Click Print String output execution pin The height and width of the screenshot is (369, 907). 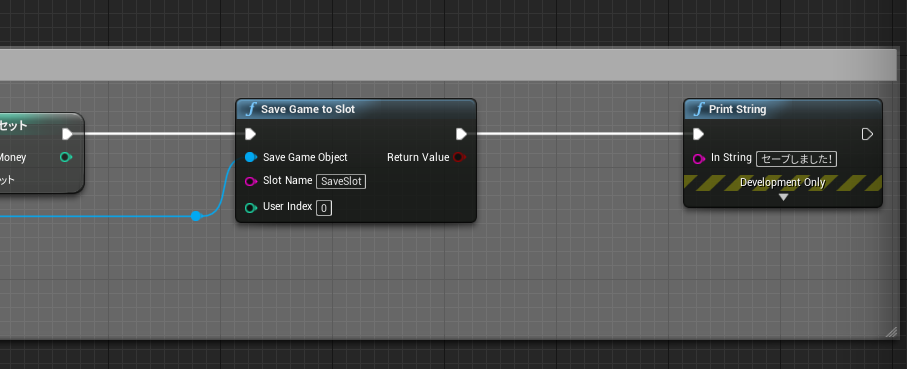[x=867, y=134]
